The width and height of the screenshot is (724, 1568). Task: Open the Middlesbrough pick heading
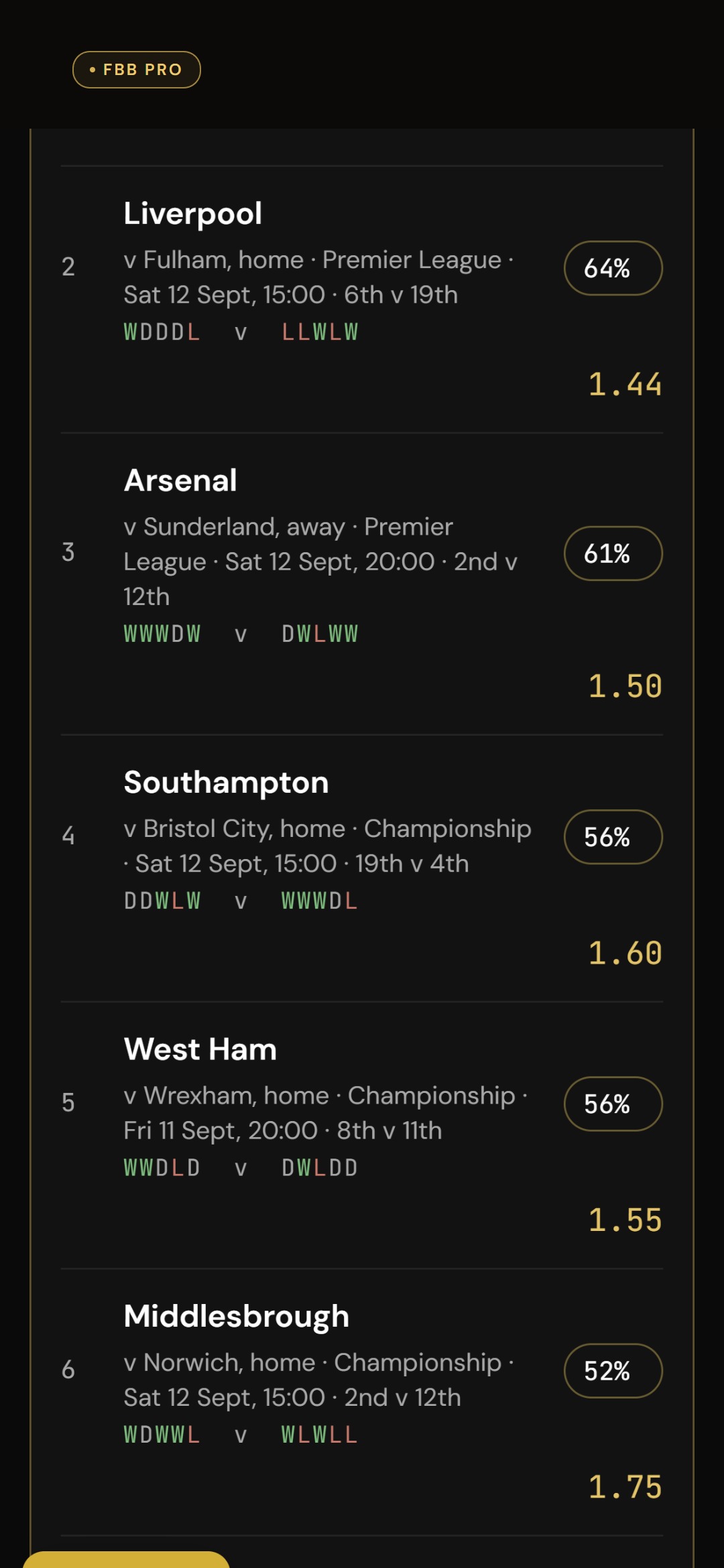tap(237, 1317)
